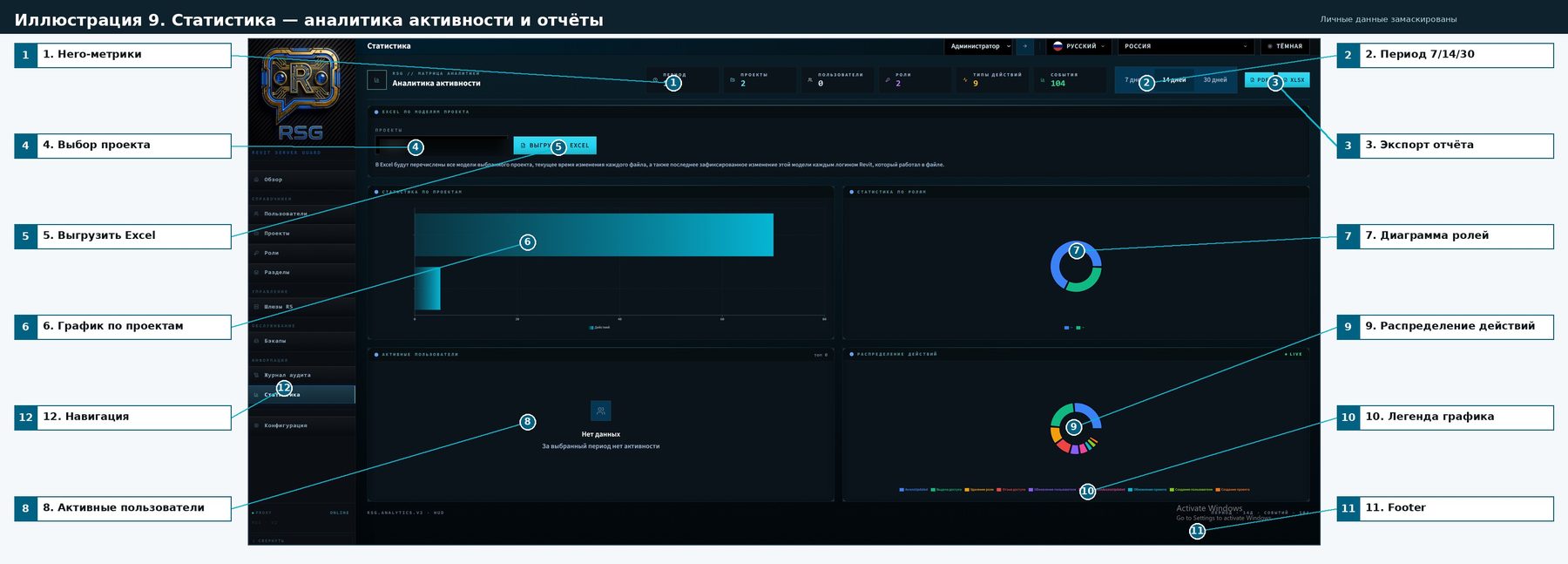The width and height of the screenshot is (1568, 564).
Task: Click the icon beside Шлюзы RS
Action: pyautogui.click(x=256, y=307)
